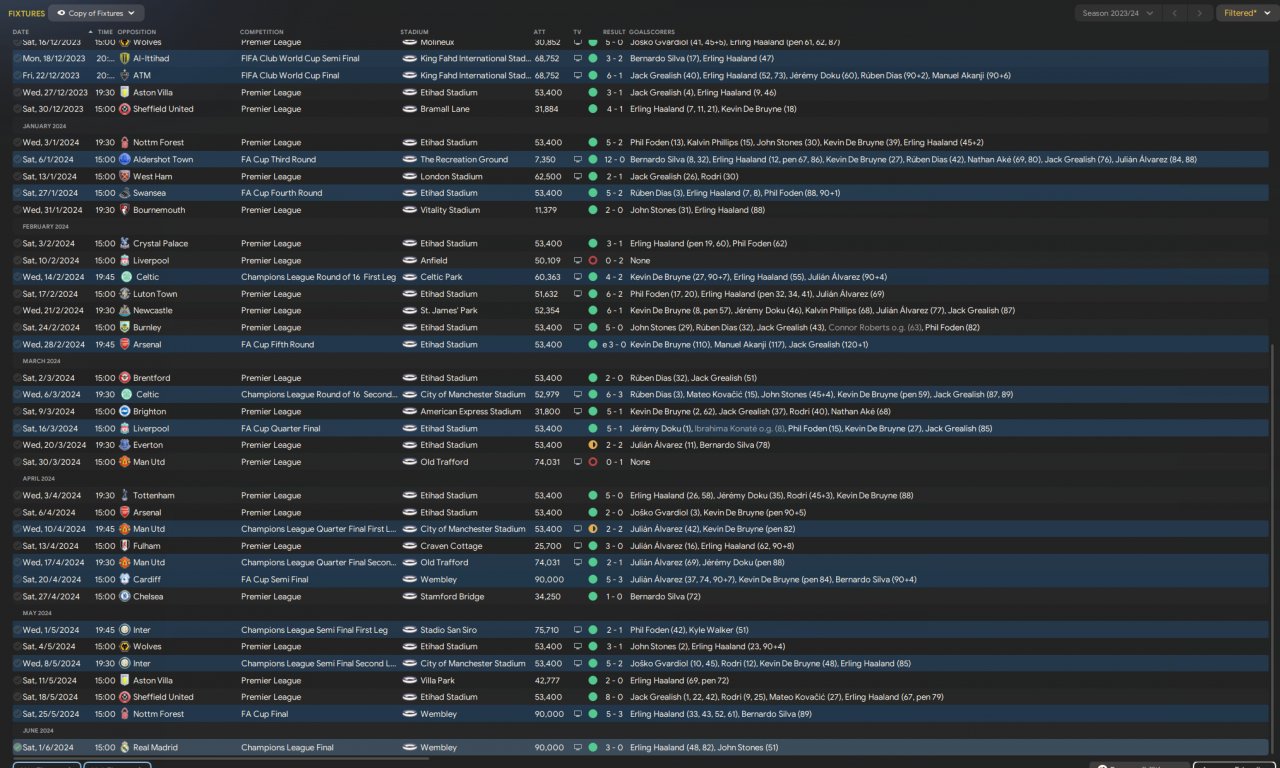The width and height of the screenshot is (1280, 768).
Task: Click the Real Madrid club badge
Action: (125, 748)
